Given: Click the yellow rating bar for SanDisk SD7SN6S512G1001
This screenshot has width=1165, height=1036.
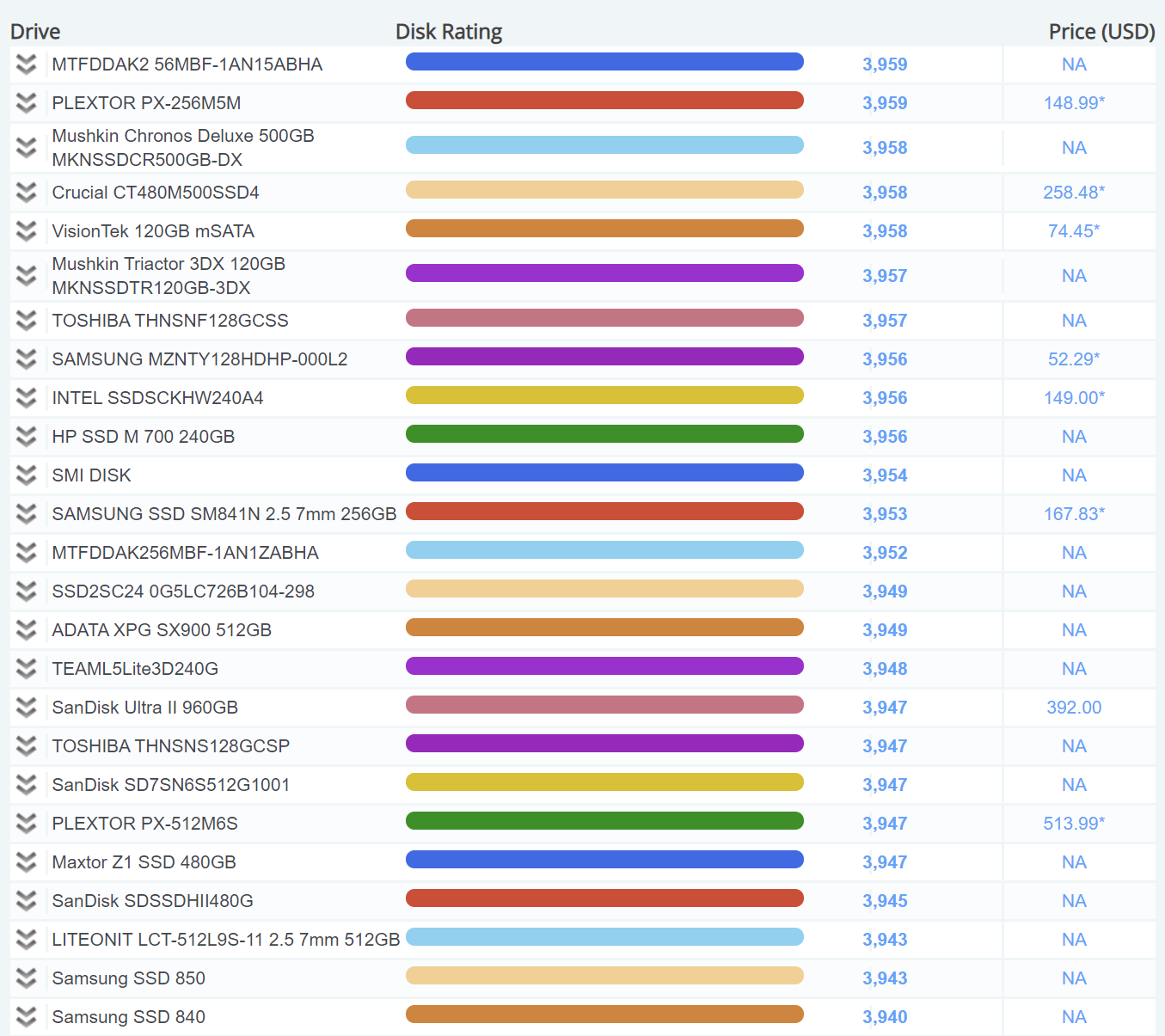Looking at the screenshot, I should (x=604, y=782).
